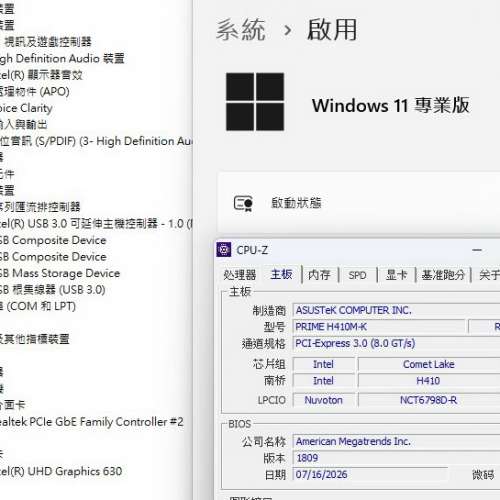Click the PCI-Express 3.0 (8.0 GT/s) field
500x500 pixels.
(x=396, y=343)
